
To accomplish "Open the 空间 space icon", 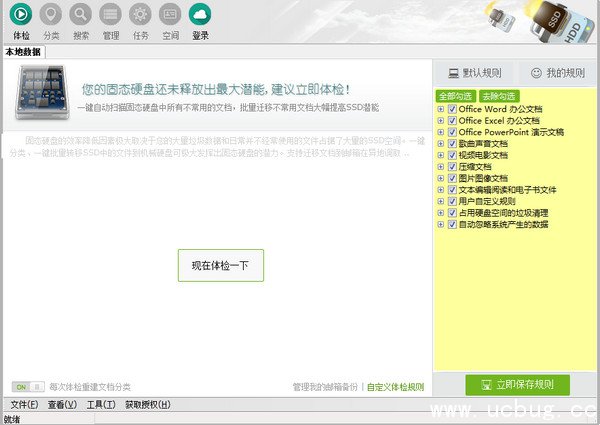I will (x=171, y=16).
